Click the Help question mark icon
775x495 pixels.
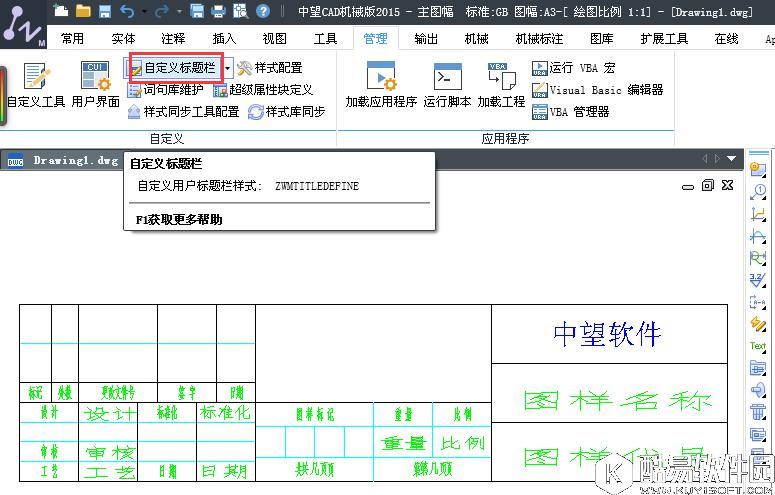(x=263, y=11)
